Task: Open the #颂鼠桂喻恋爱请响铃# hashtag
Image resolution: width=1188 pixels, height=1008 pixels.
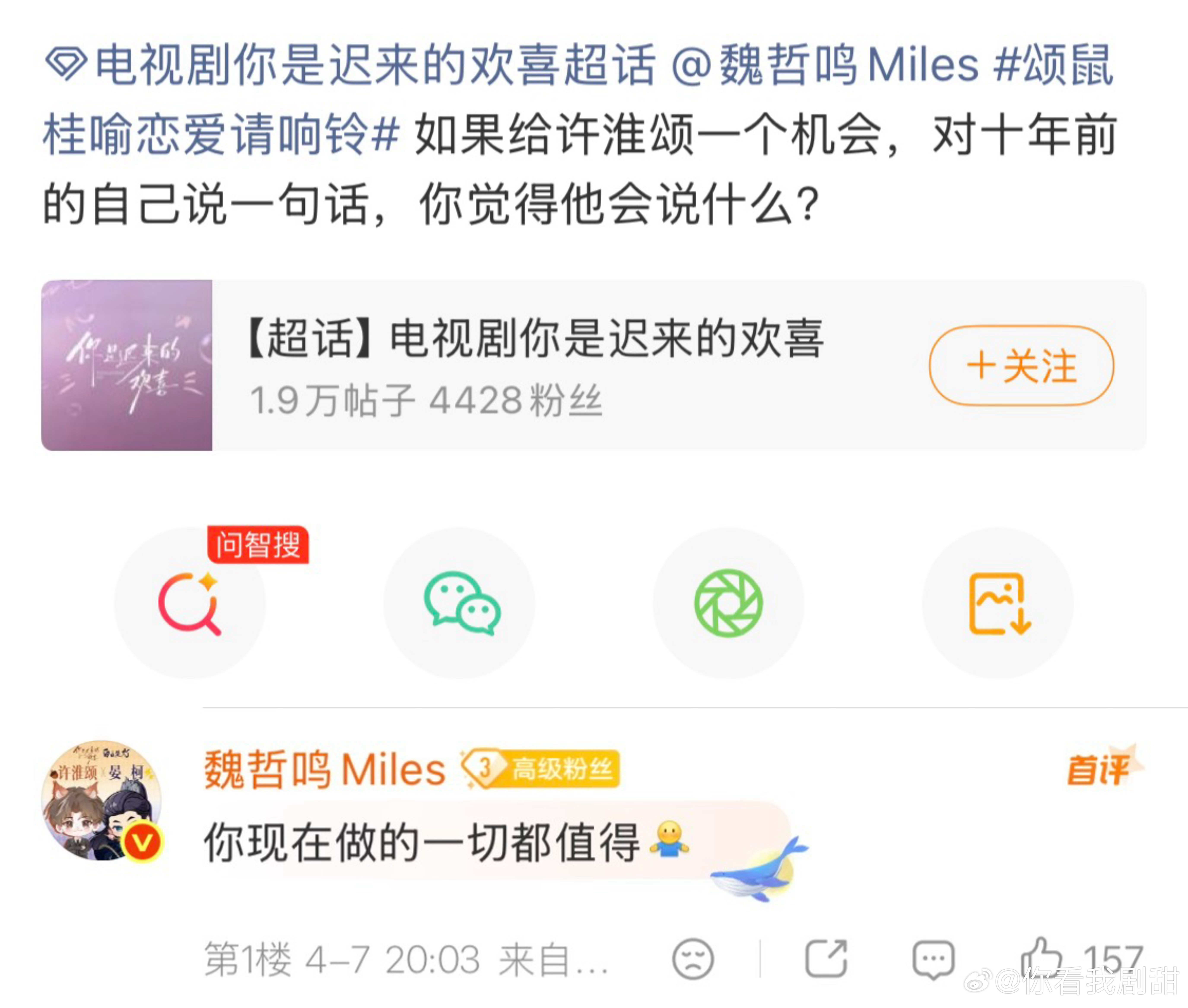Action: point(578,100)
